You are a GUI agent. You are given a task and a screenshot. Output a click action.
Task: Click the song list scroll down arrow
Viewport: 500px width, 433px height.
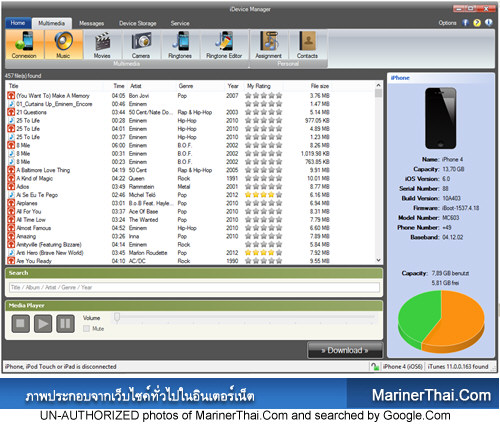pyautogui.click(x=378, y=260)
